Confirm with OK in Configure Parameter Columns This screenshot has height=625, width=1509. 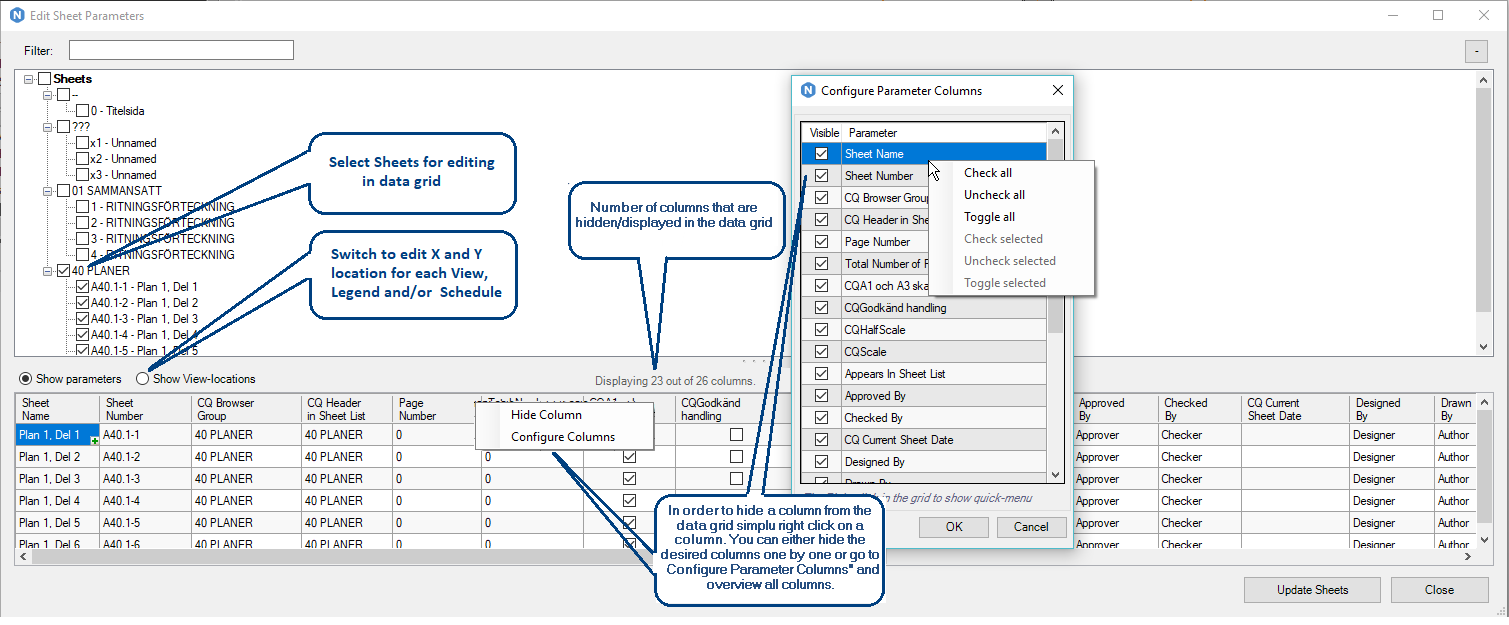click(953, 526)
